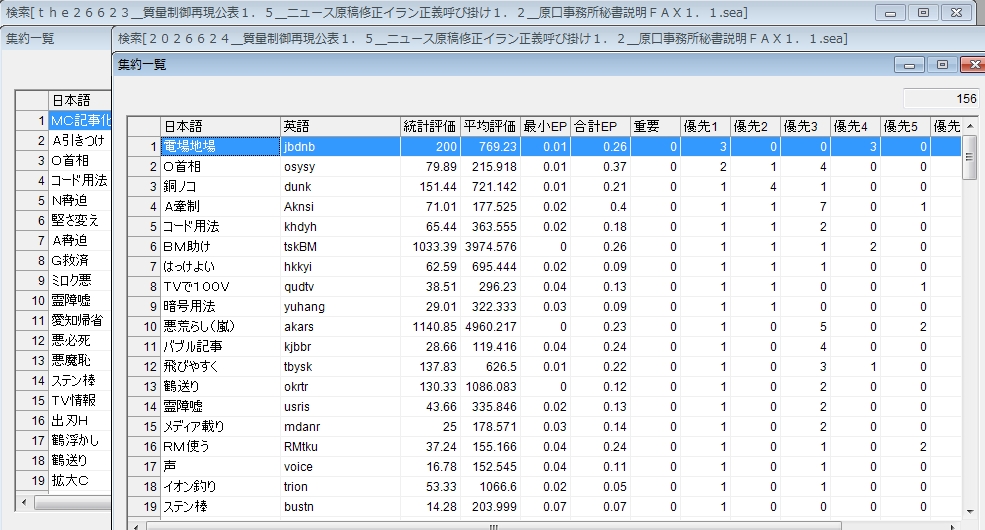Image resolution: width=985 pixels, height=530 pixels.
Task: Select 堅さ変え in back window list
Action: tap(80, 220)
